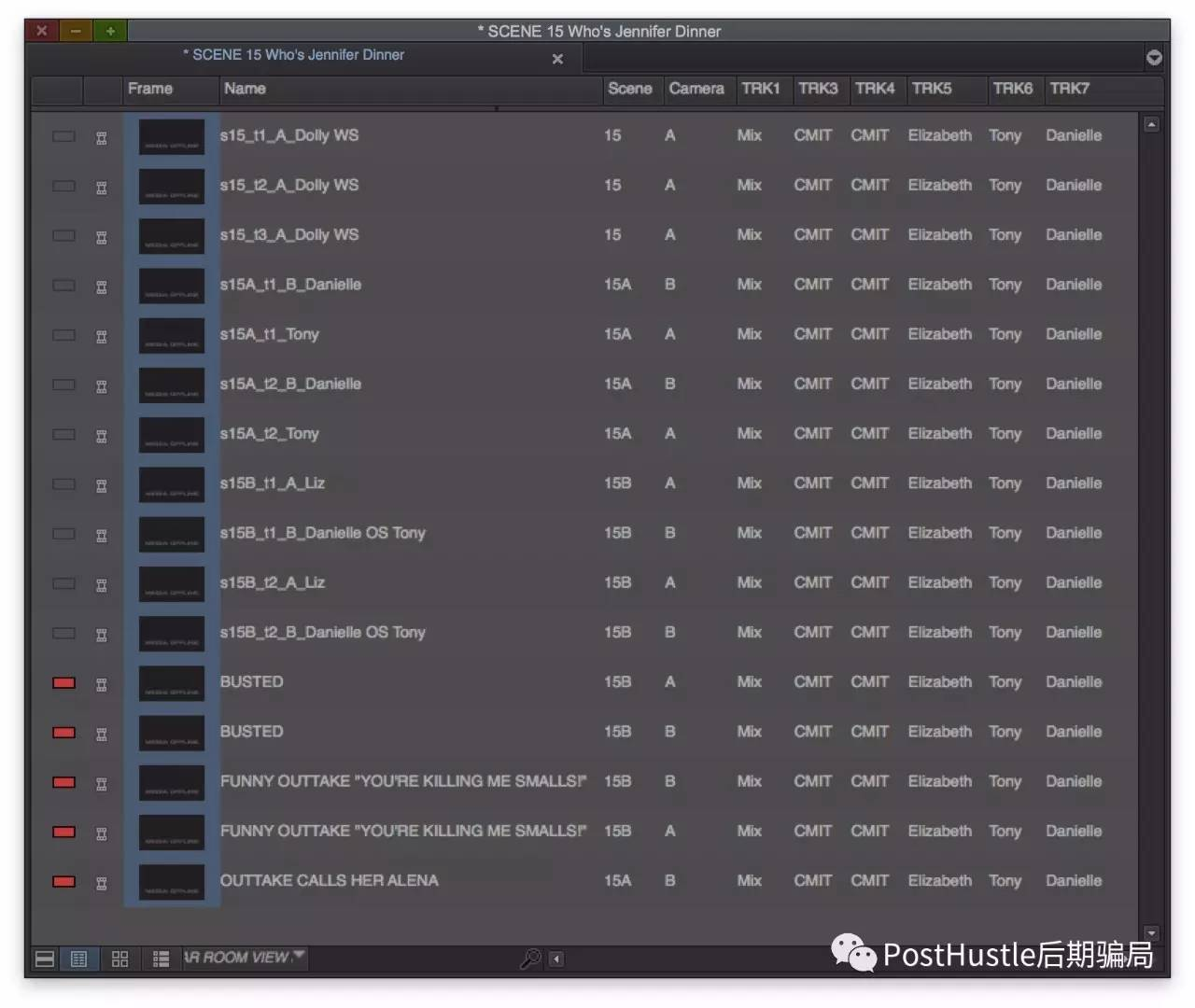Screen dimensions: 1195x1008
Task: Click red swatch for FUNNY OUTTAKE camera B
Action: 63,782
